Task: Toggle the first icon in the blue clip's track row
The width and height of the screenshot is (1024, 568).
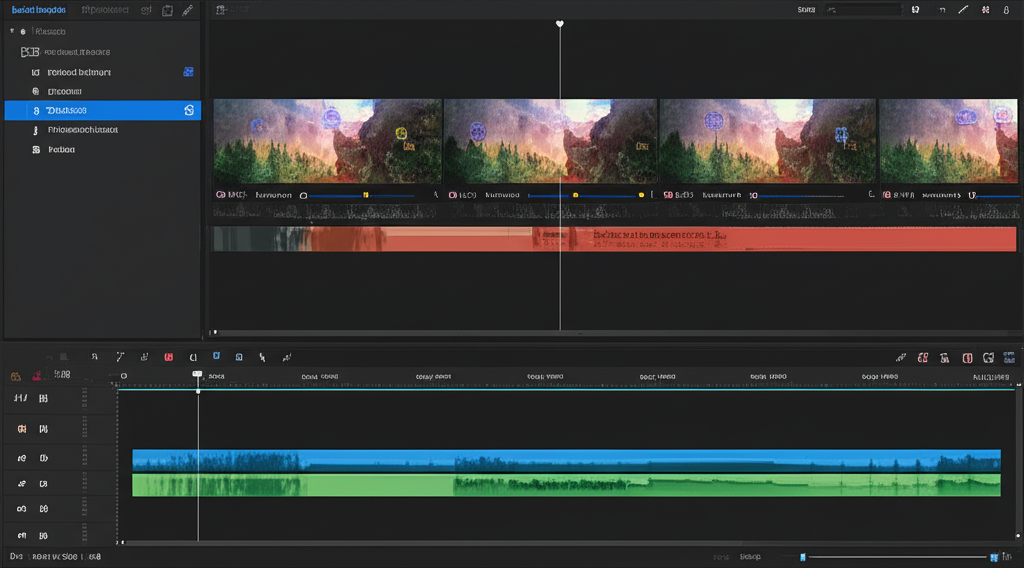Action: 22,458
